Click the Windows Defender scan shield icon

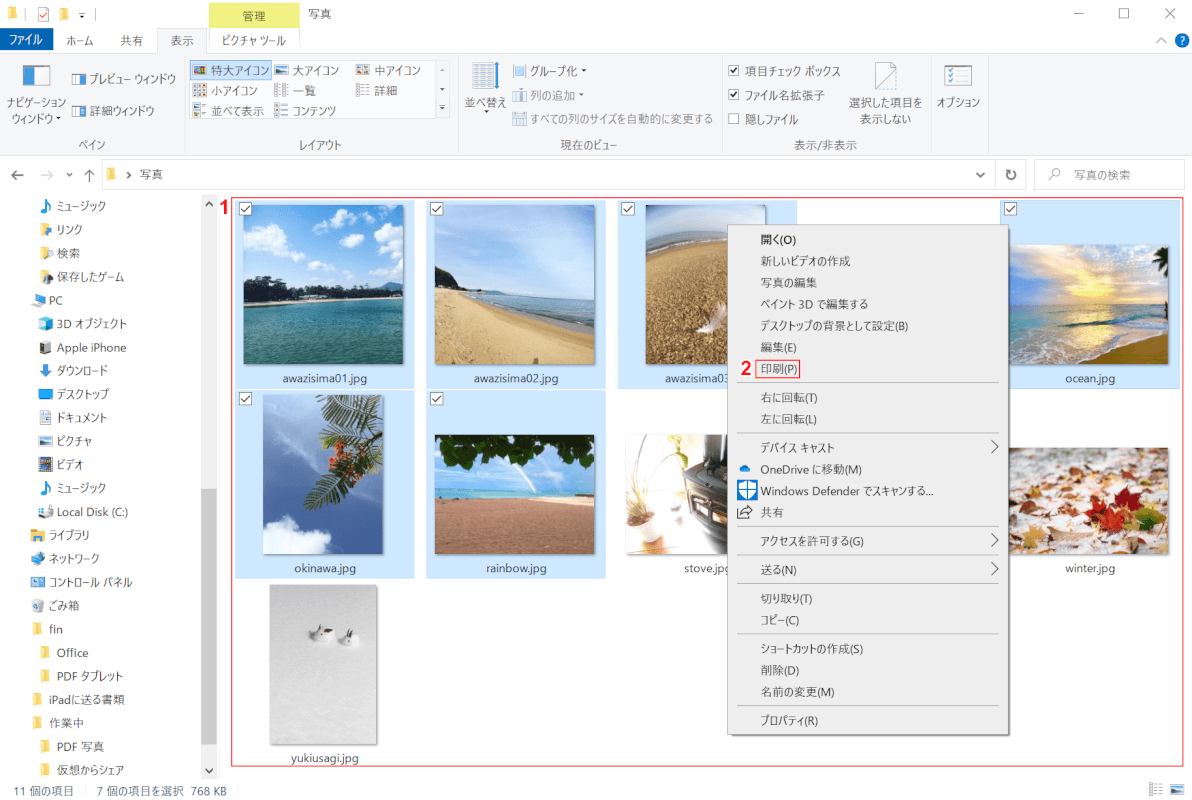(x=746, y=491)
